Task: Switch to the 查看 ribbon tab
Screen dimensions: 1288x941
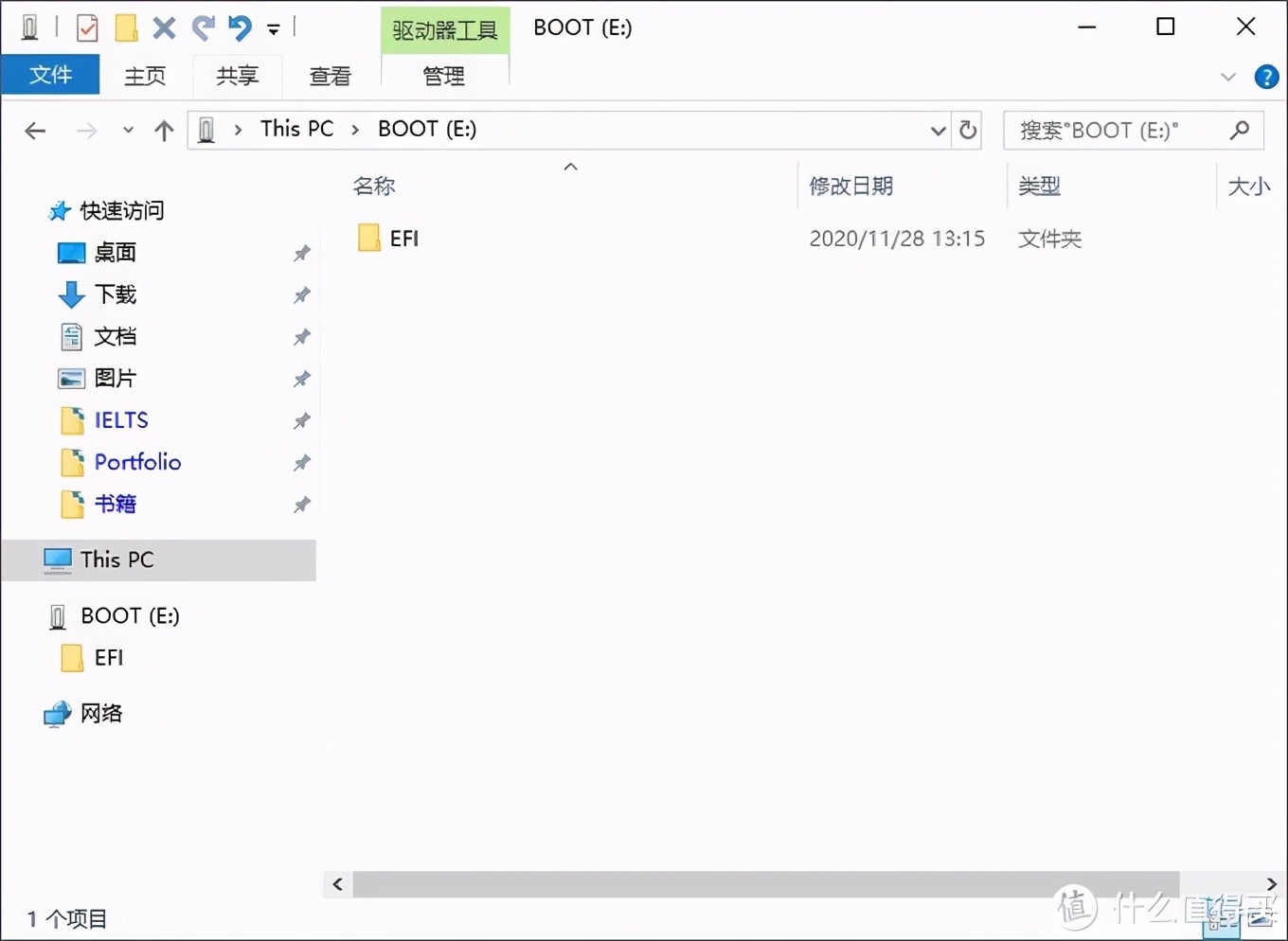Action: (x=330, y=76)
